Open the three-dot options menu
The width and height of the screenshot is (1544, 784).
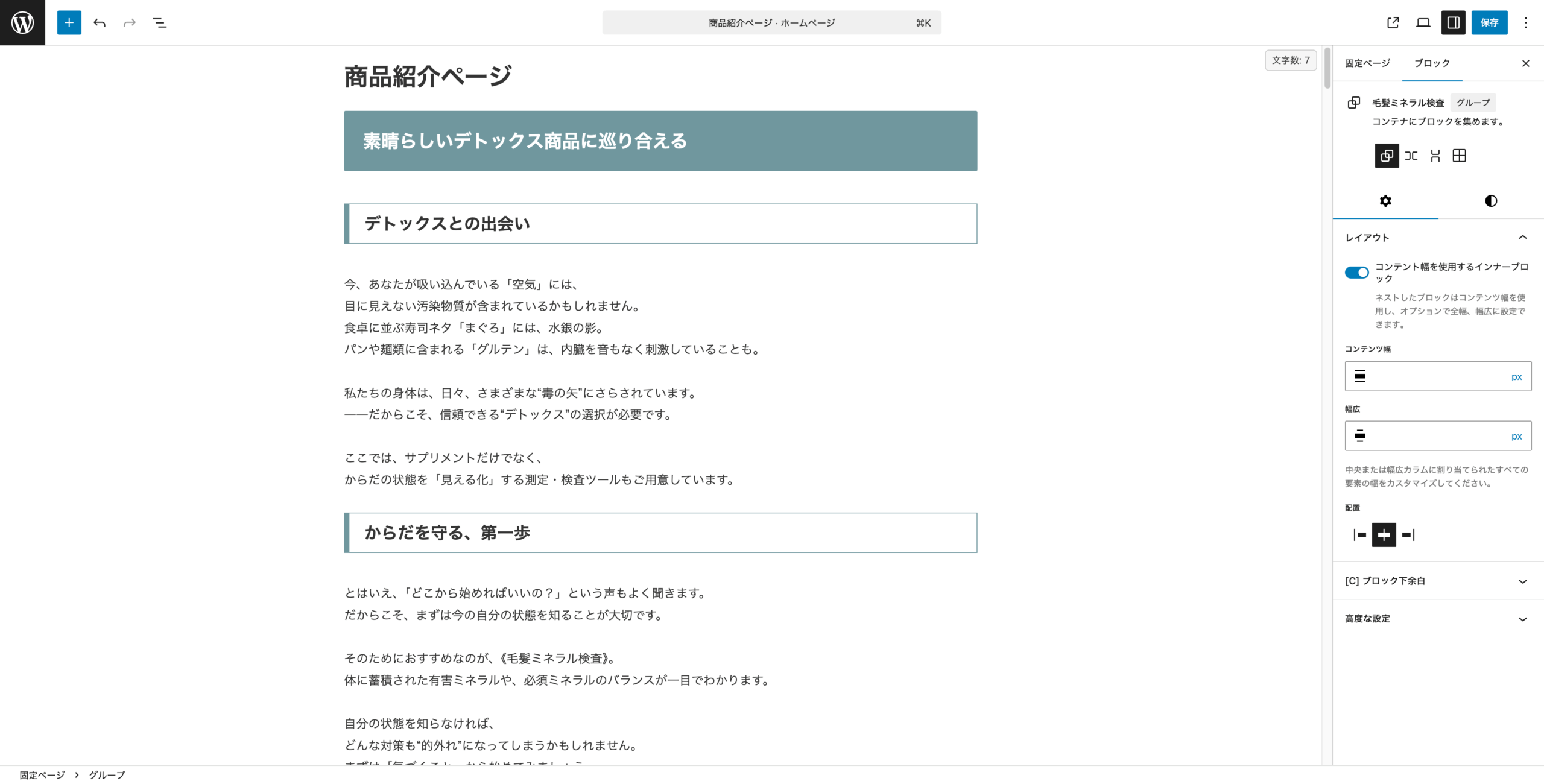[x=1525, y=22]
